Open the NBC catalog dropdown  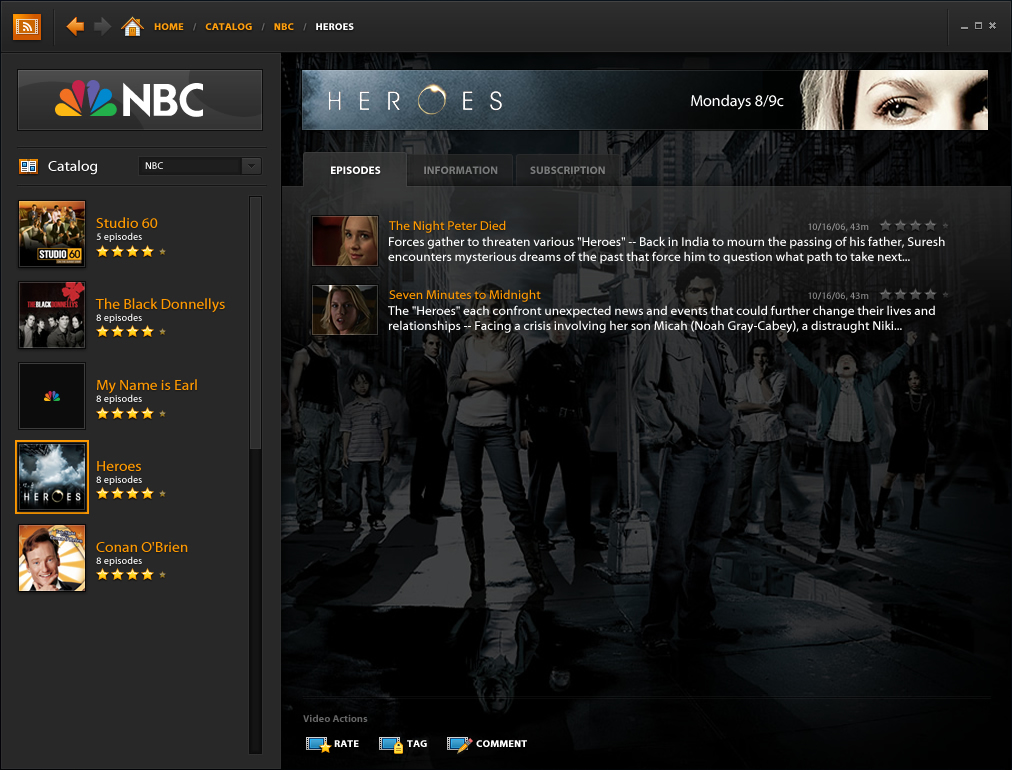(251, 166)
